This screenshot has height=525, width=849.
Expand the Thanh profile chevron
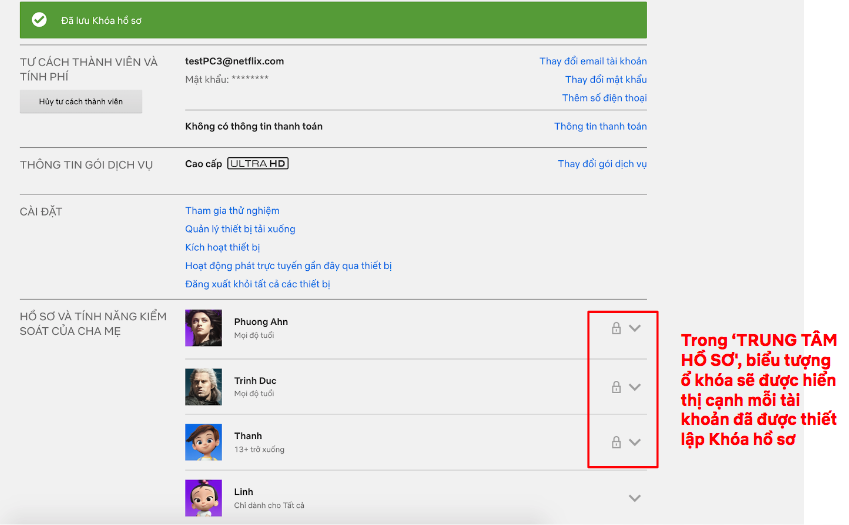point(635,442)
